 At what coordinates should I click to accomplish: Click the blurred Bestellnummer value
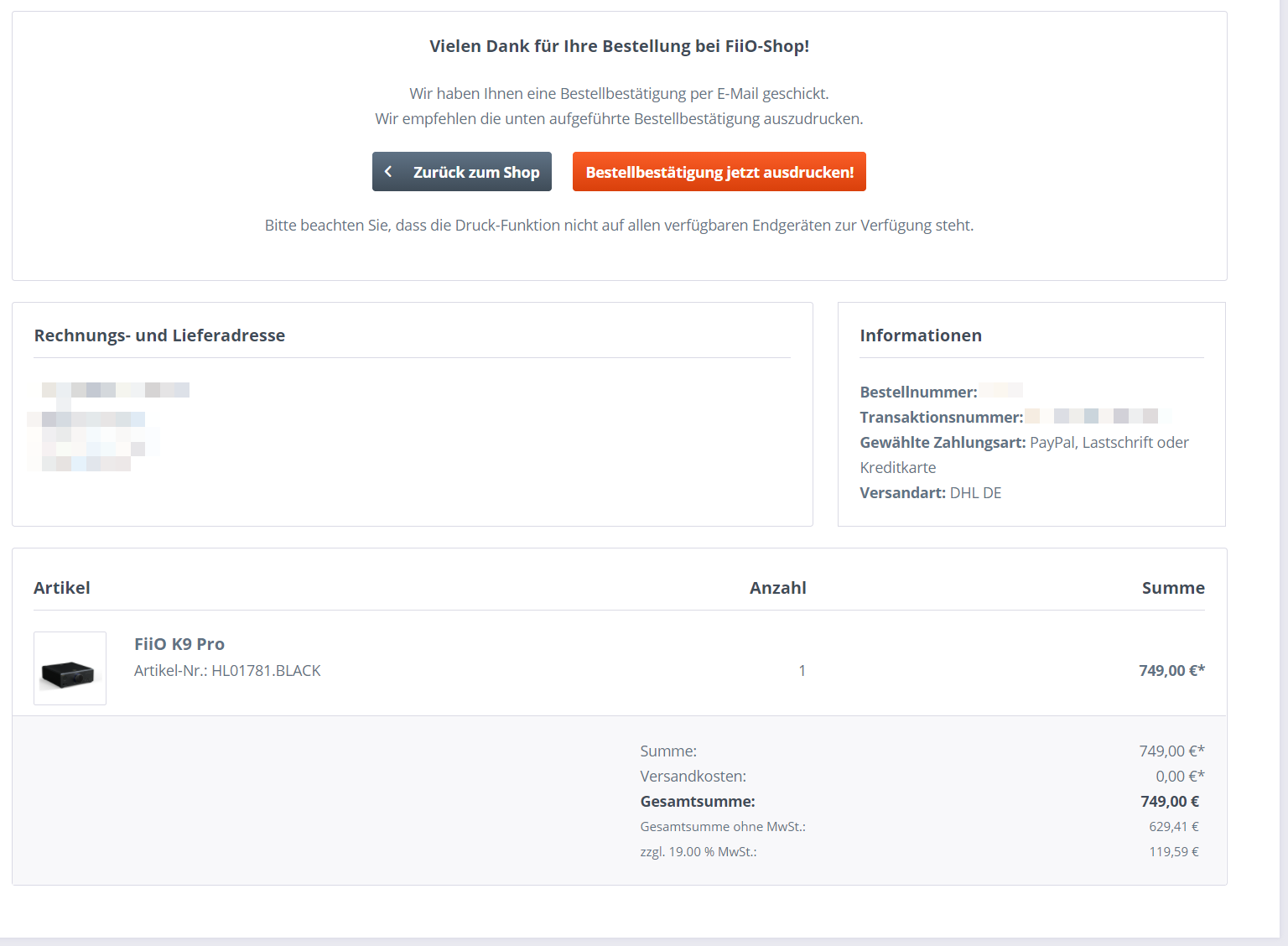[1000, 391]
